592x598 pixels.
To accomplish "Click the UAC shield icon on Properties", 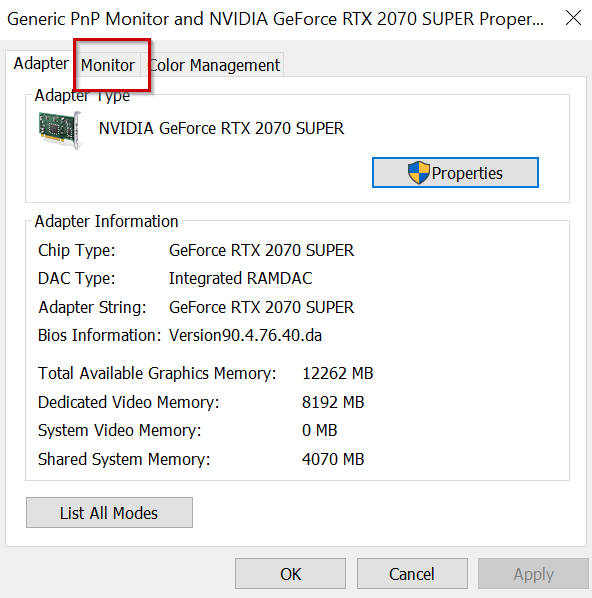I will click(x=418, y=173).
